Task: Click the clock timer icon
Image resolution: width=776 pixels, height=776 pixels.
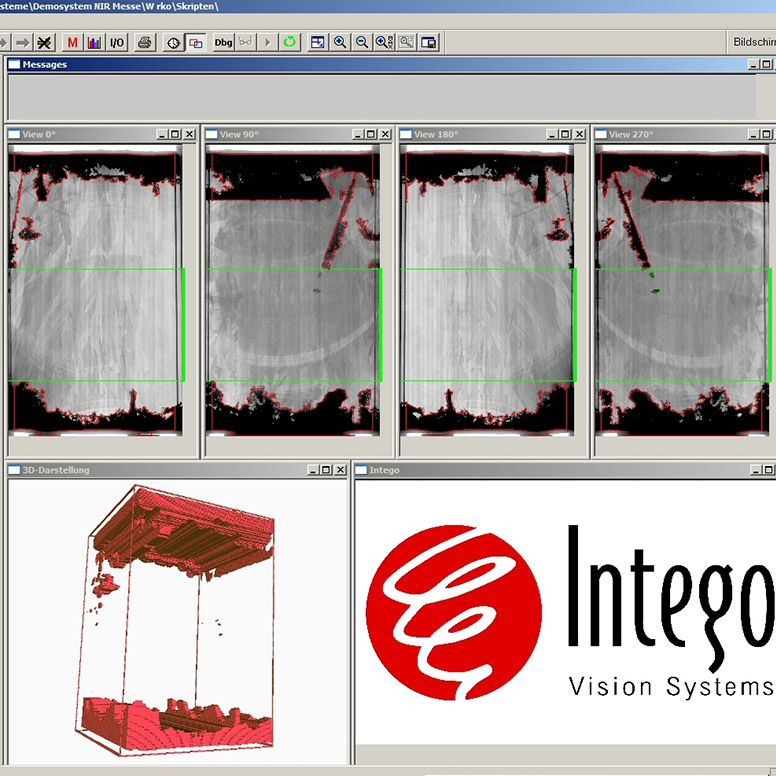Action: 173,43
